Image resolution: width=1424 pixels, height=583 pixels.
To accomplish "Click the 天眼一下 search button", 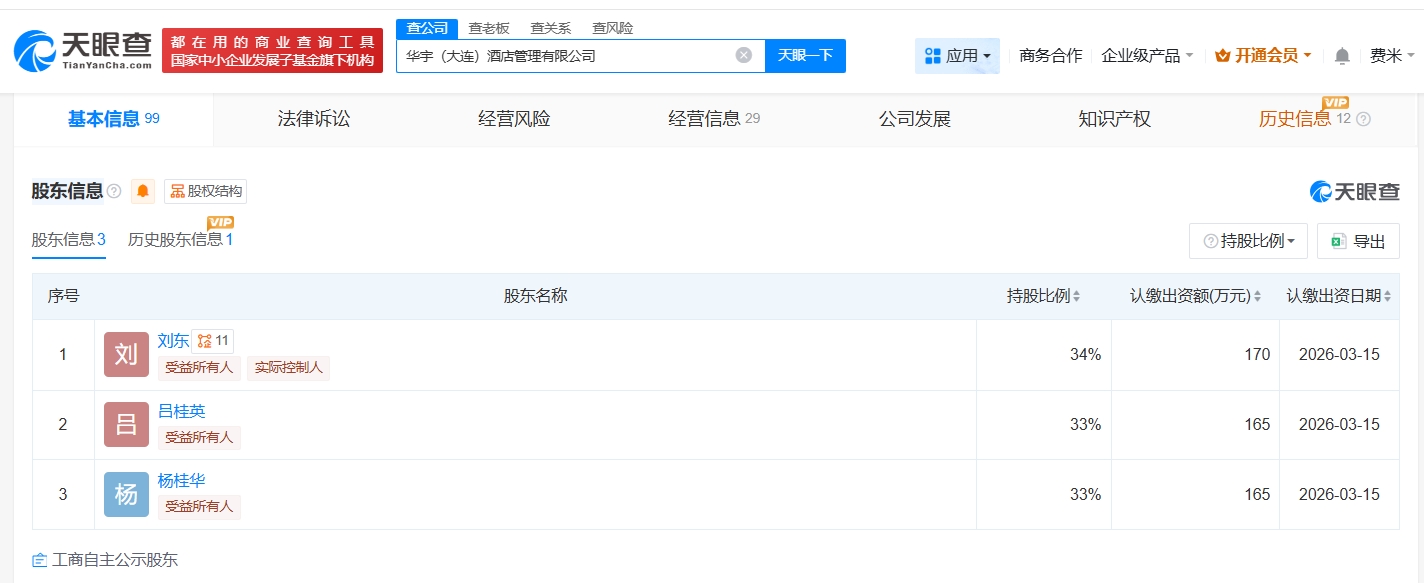I will pos(805,56).
